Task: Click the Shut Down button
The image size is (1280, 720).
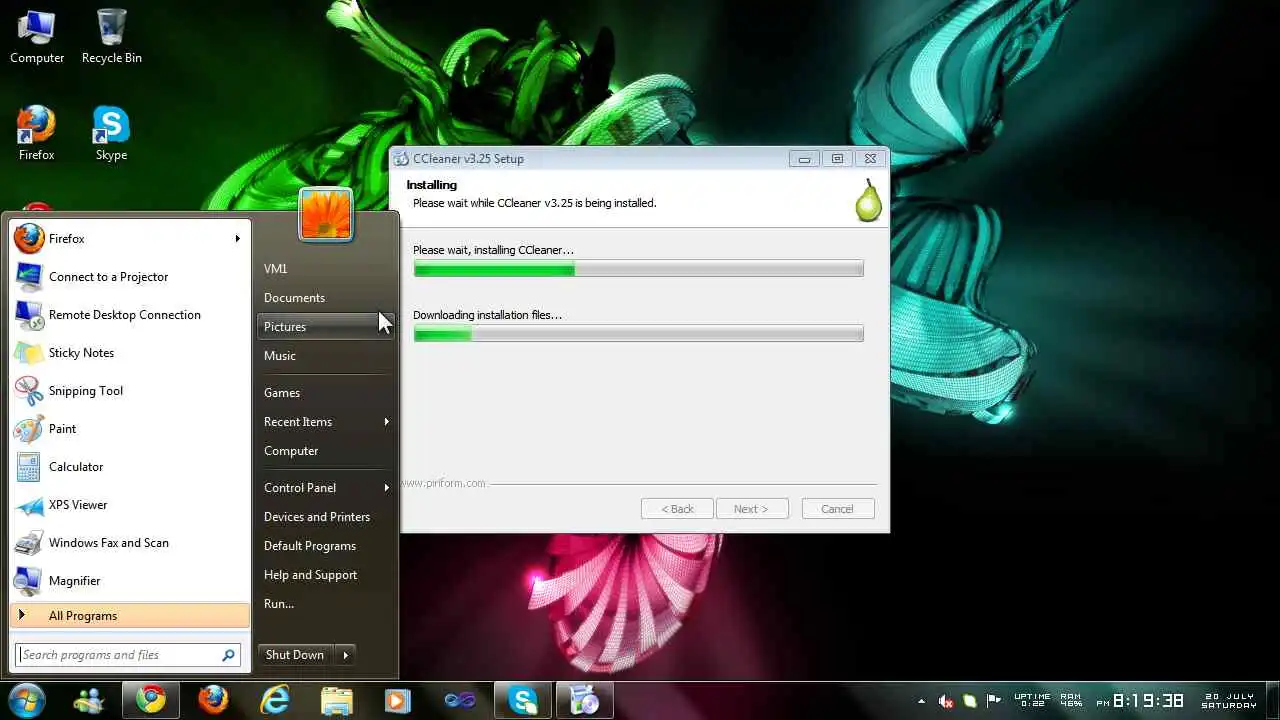Action: coord(296,655)
